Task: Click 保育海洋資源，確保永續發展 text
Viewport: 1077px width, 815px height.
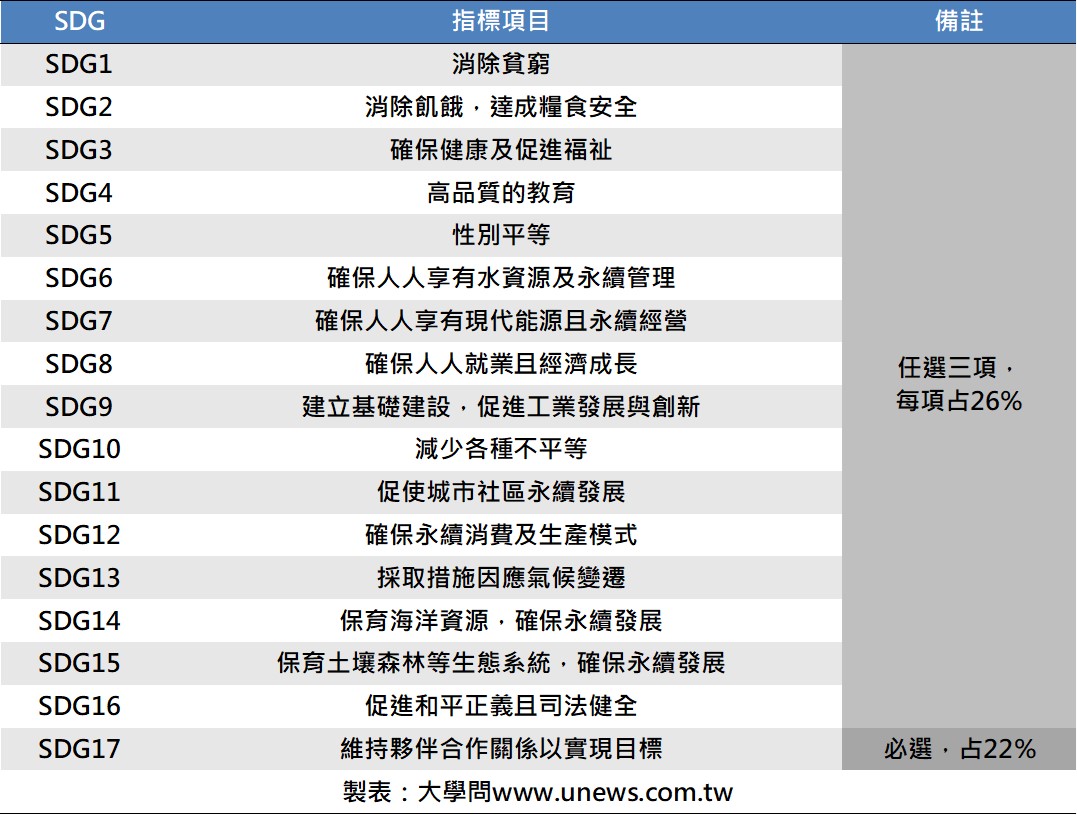Action: coord(501,621)
